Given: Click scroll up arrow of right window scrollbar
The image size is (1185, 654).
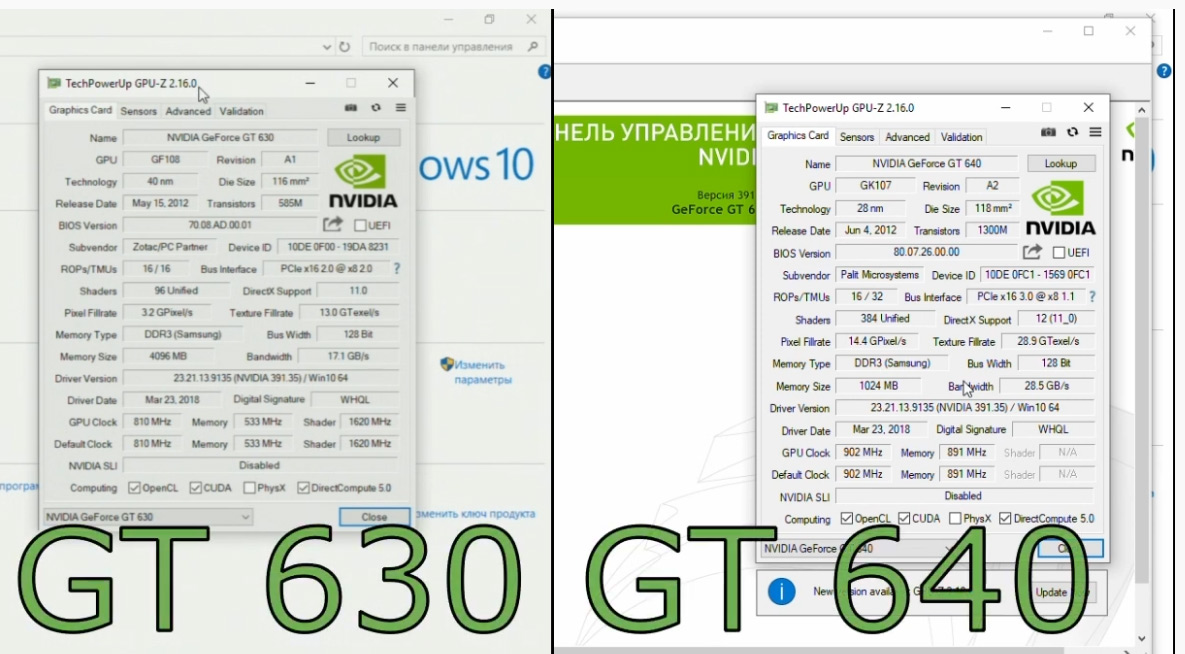Looking at the screenshot, I should [1142, 110].
